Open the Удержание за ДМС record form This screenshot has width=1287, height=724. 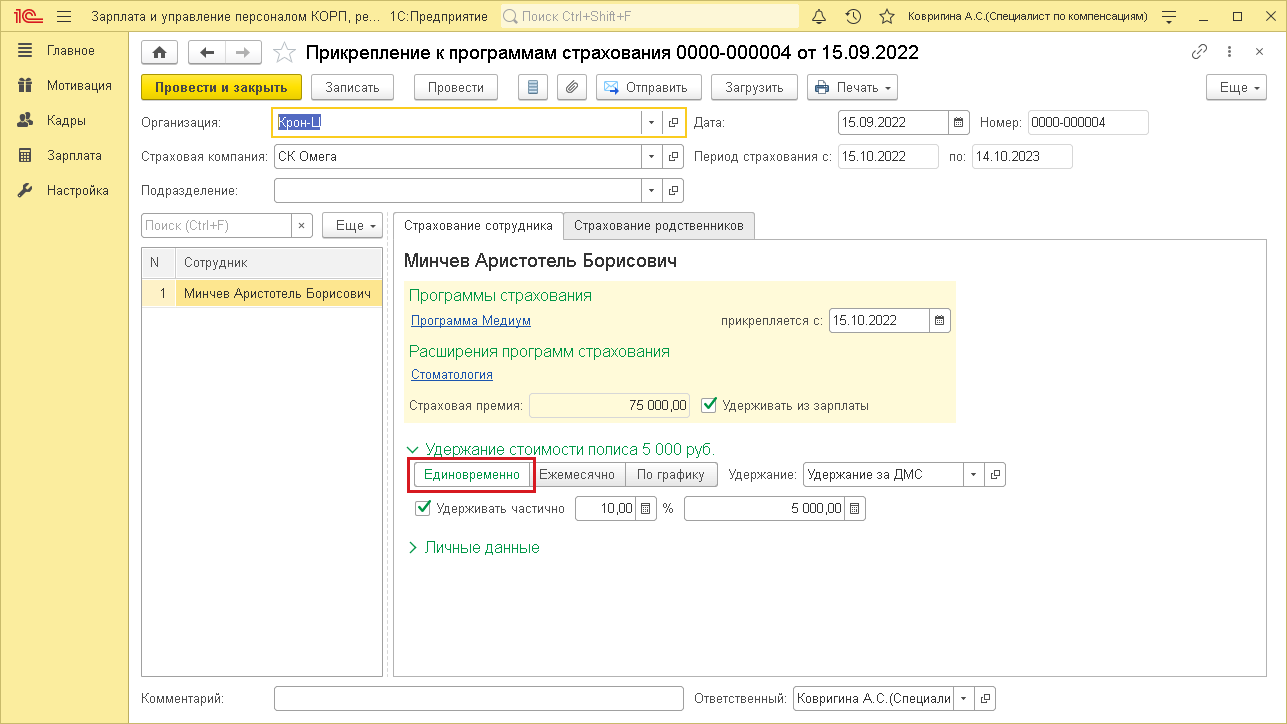[996, 475]
